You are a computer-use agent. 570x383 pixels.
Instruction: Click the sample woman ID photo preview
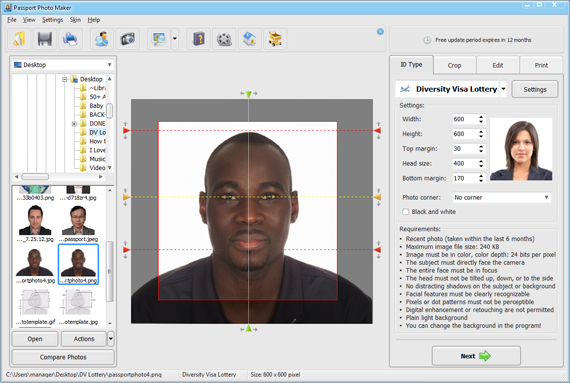[521, 149]
